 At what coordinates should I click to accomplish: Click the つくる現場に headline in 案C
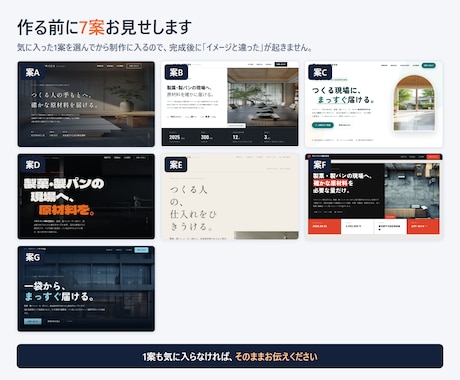(x=344, y=95)
